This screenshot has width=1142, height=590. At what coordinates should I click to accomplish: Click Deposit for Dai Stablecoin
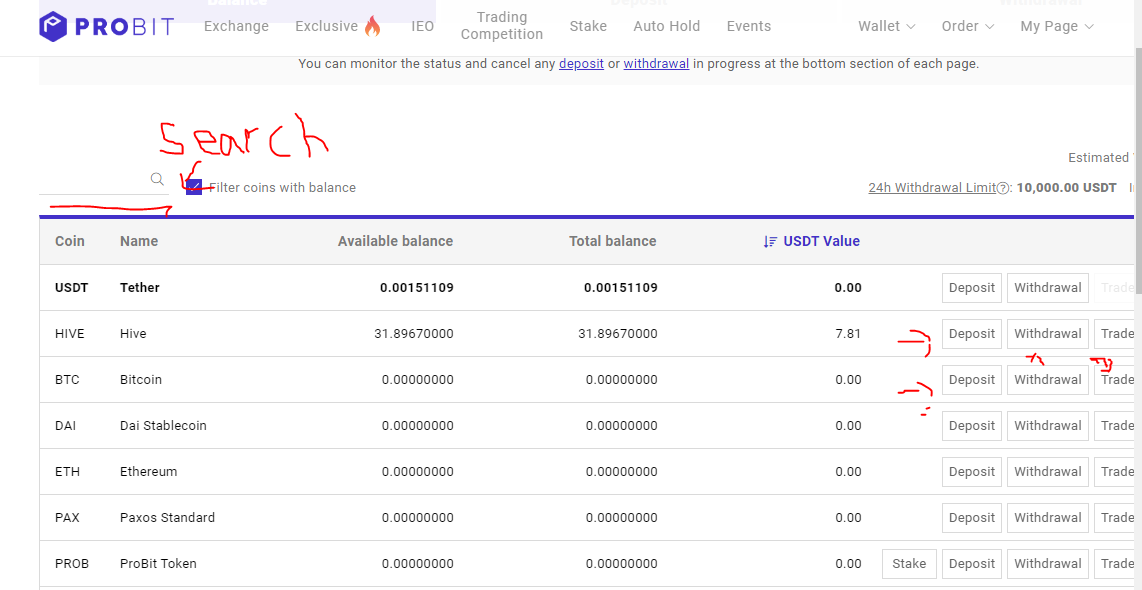click(x=972, y=425)
